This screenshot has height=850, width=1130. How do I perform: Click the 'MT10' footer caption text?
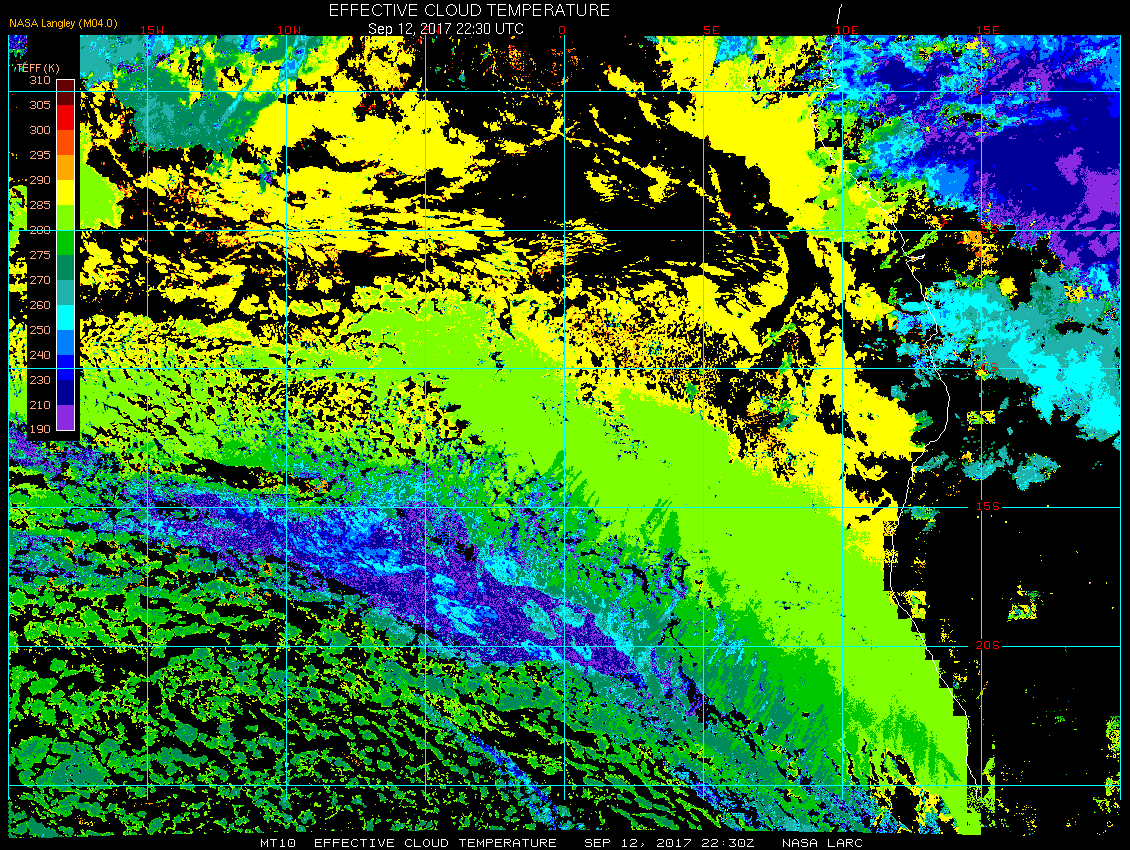click(x=278, y=843)
